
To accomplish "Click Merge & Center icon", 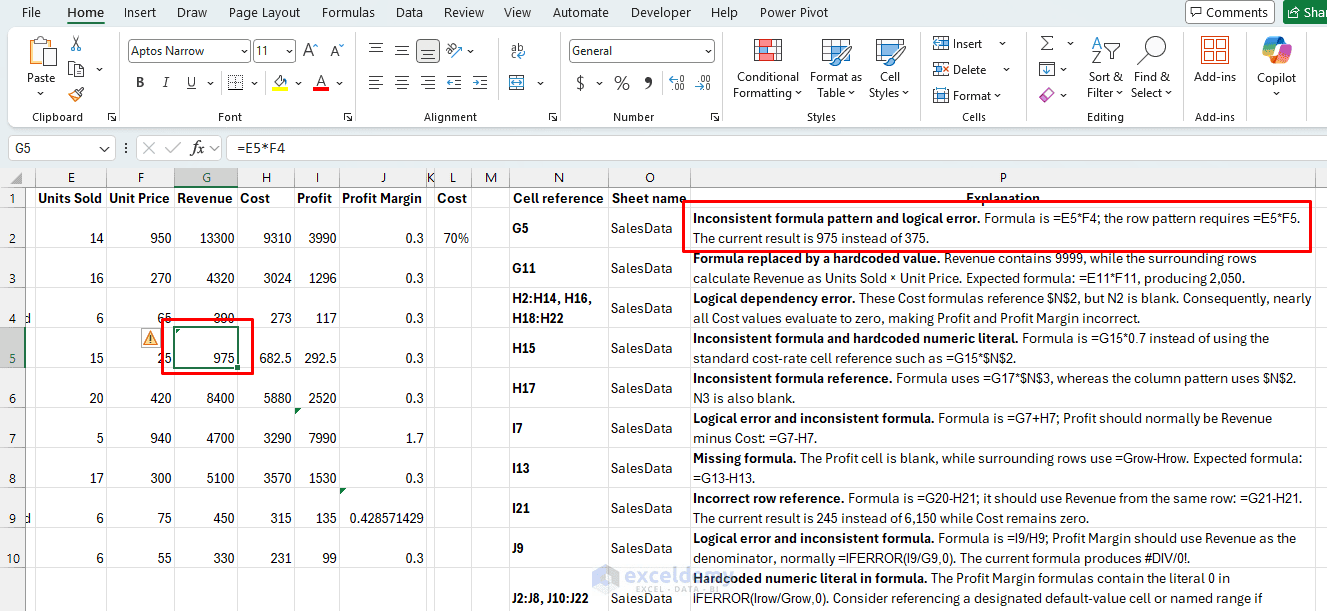I will coord(518,83).
